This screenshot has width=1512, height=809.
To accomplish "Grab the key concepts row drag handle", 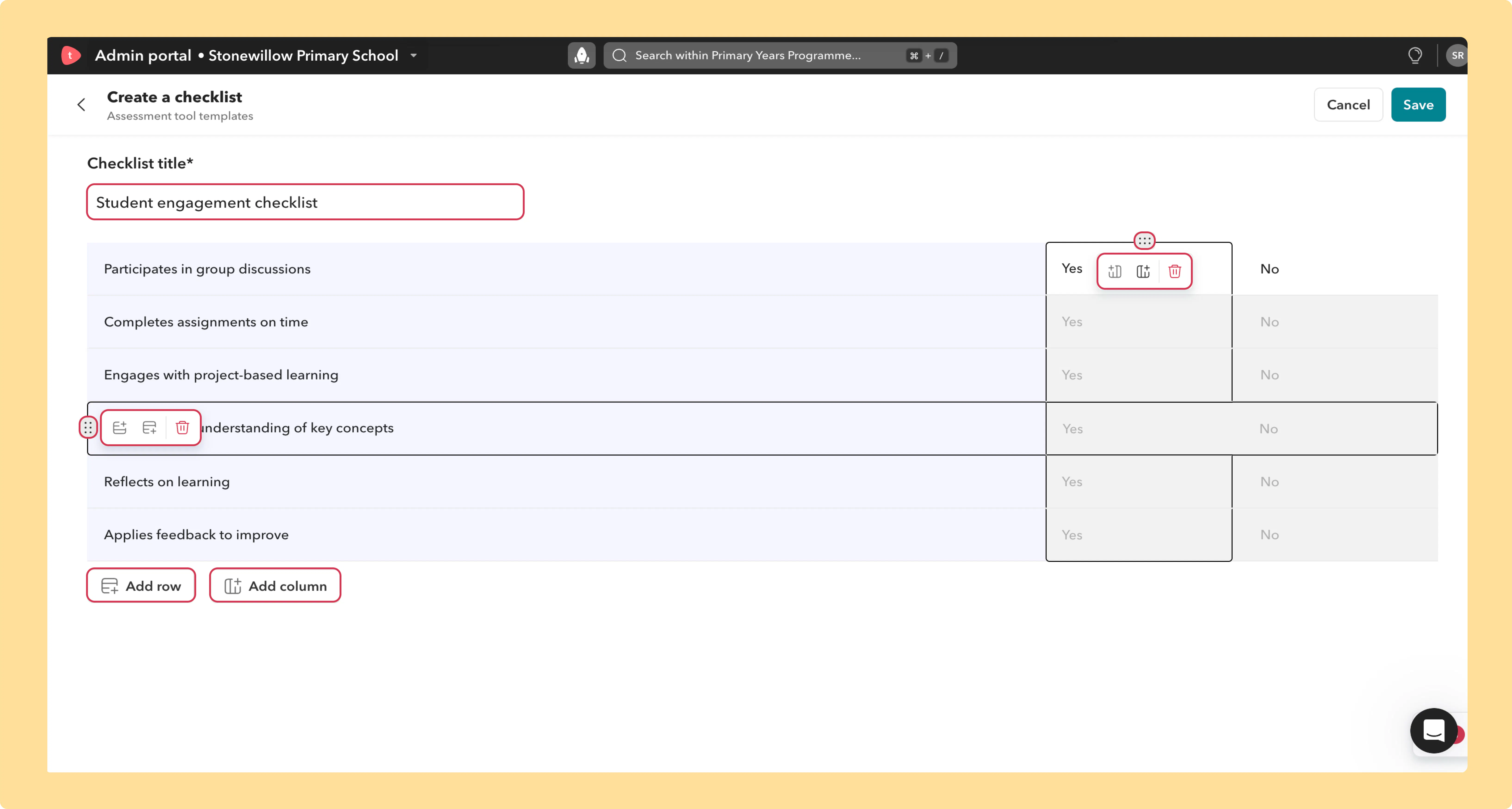I will point(88,427).
